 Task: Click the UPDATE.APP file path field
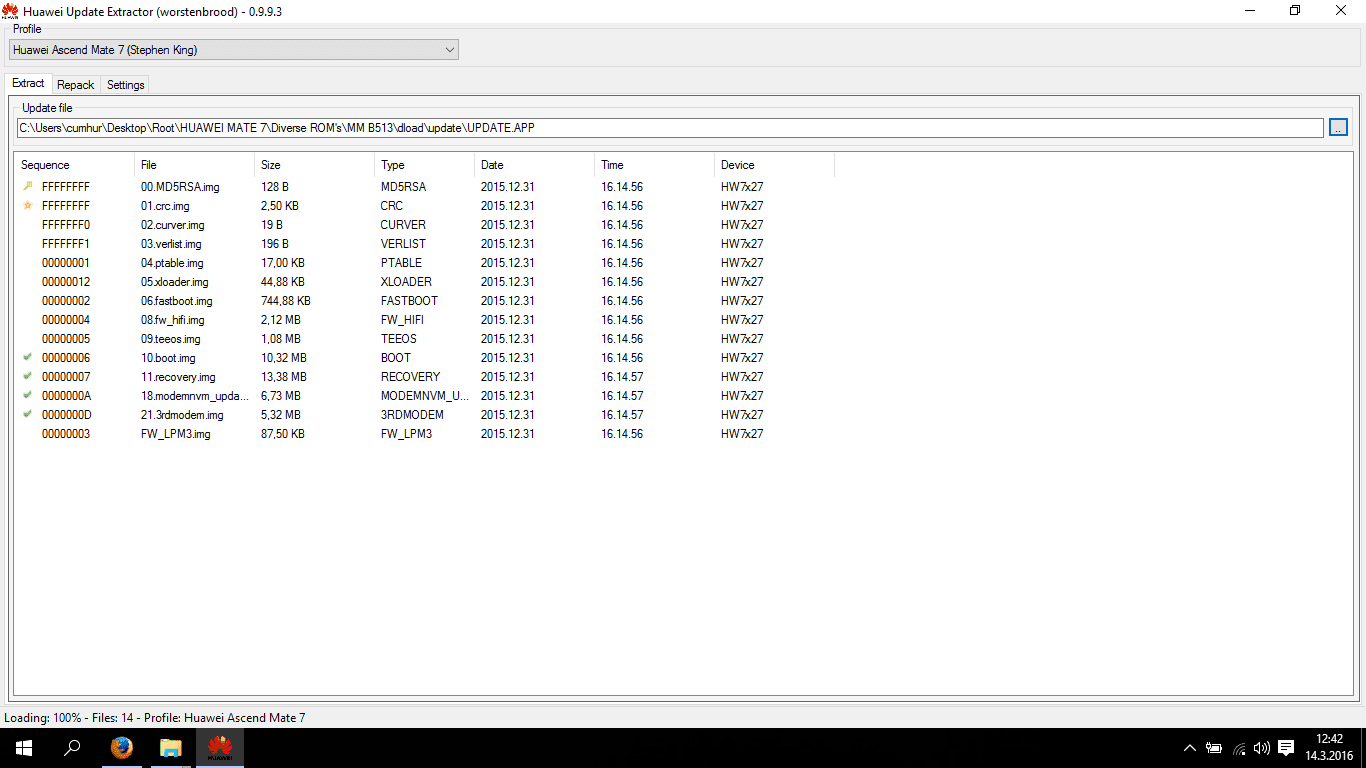(670, 128)
